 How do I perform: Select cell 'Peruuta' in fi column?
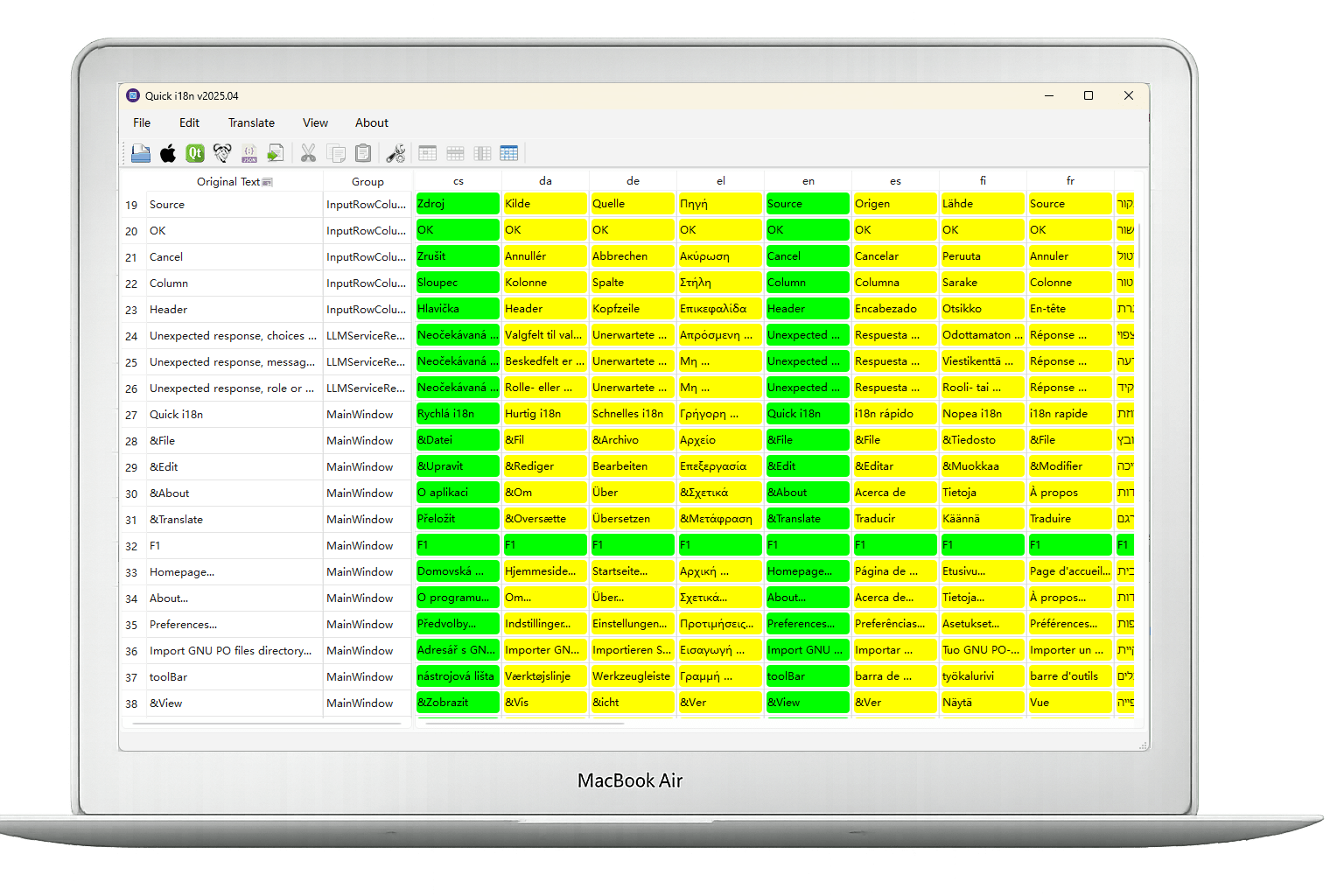[983, 256]
